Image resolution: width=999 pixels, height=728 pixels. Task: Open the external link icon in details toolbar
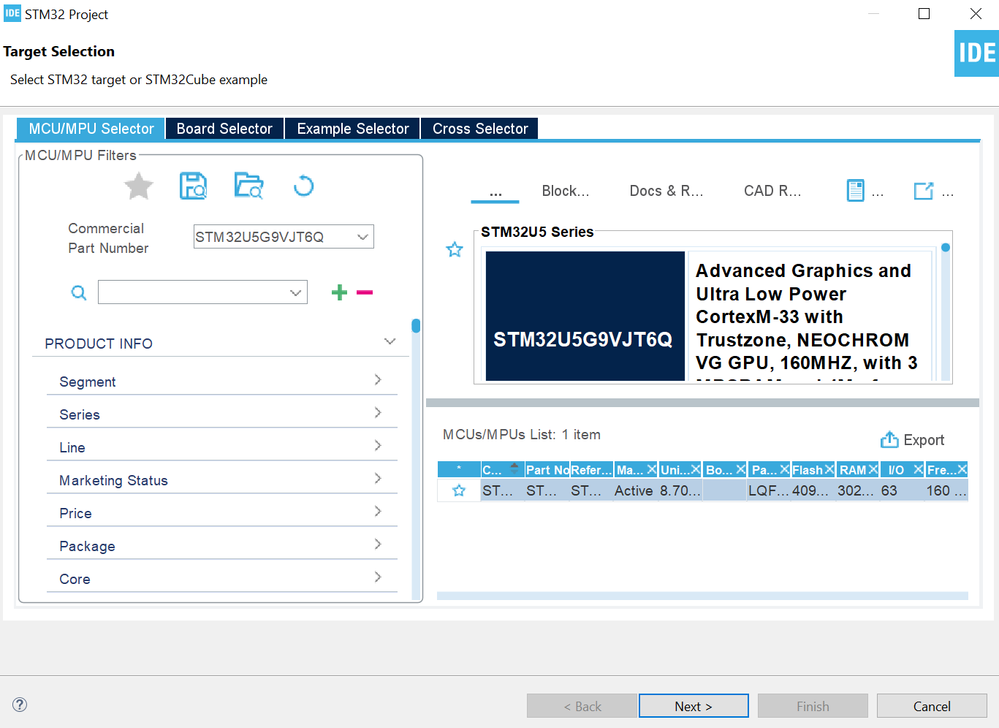[923, 190]
